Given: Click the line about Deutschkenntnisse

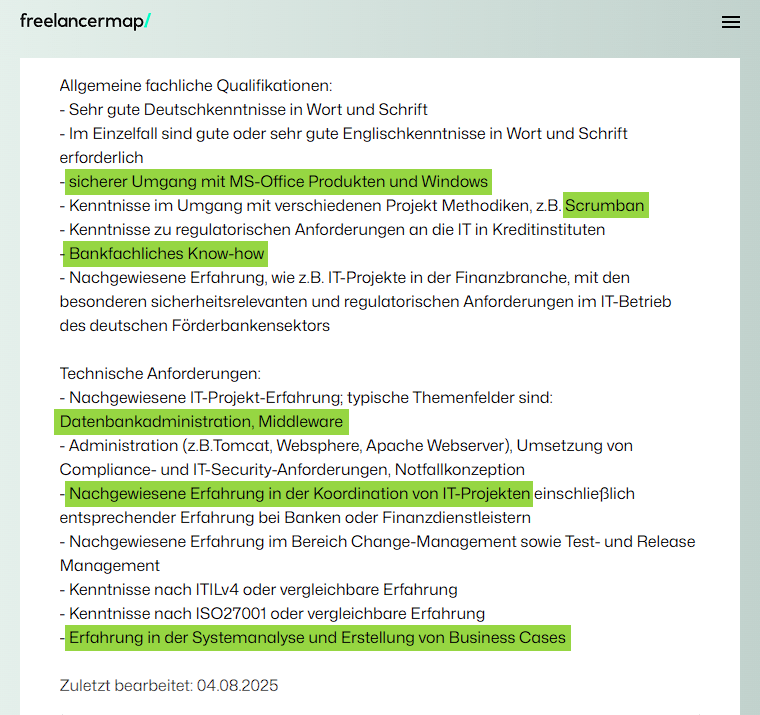Looking at the screenshot, I should pyautogui.click(x=243, y=110).
